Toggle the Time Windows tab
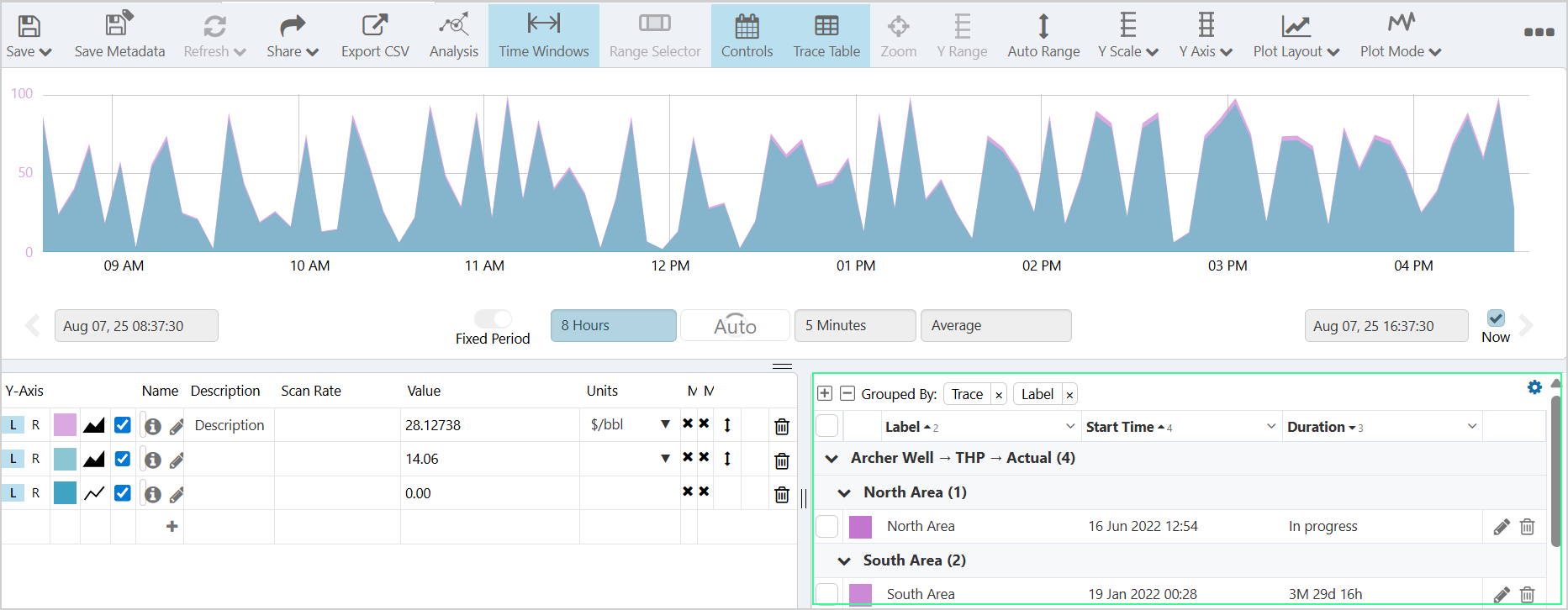 pos(543,35)
